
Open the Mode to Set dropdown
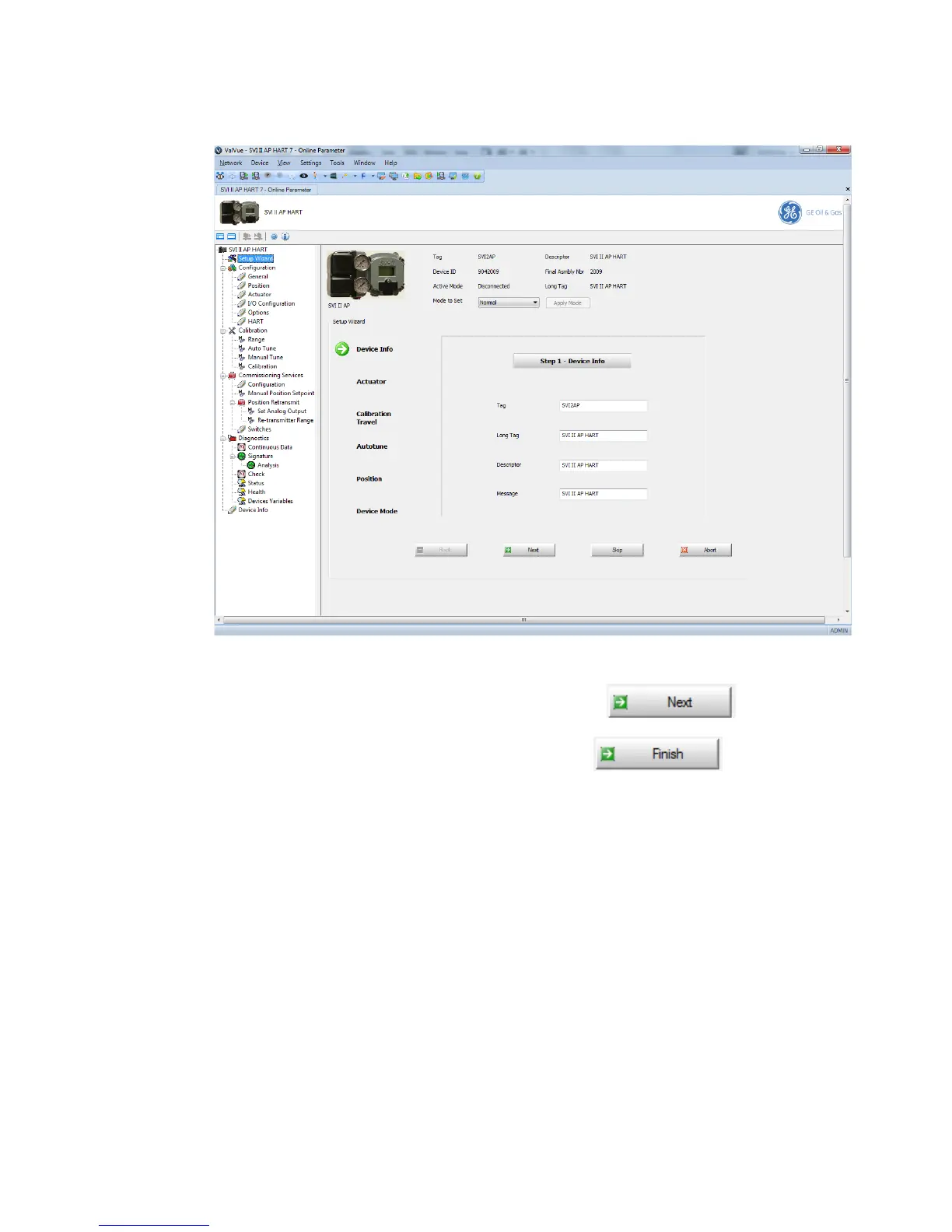(x=509, y=303)
